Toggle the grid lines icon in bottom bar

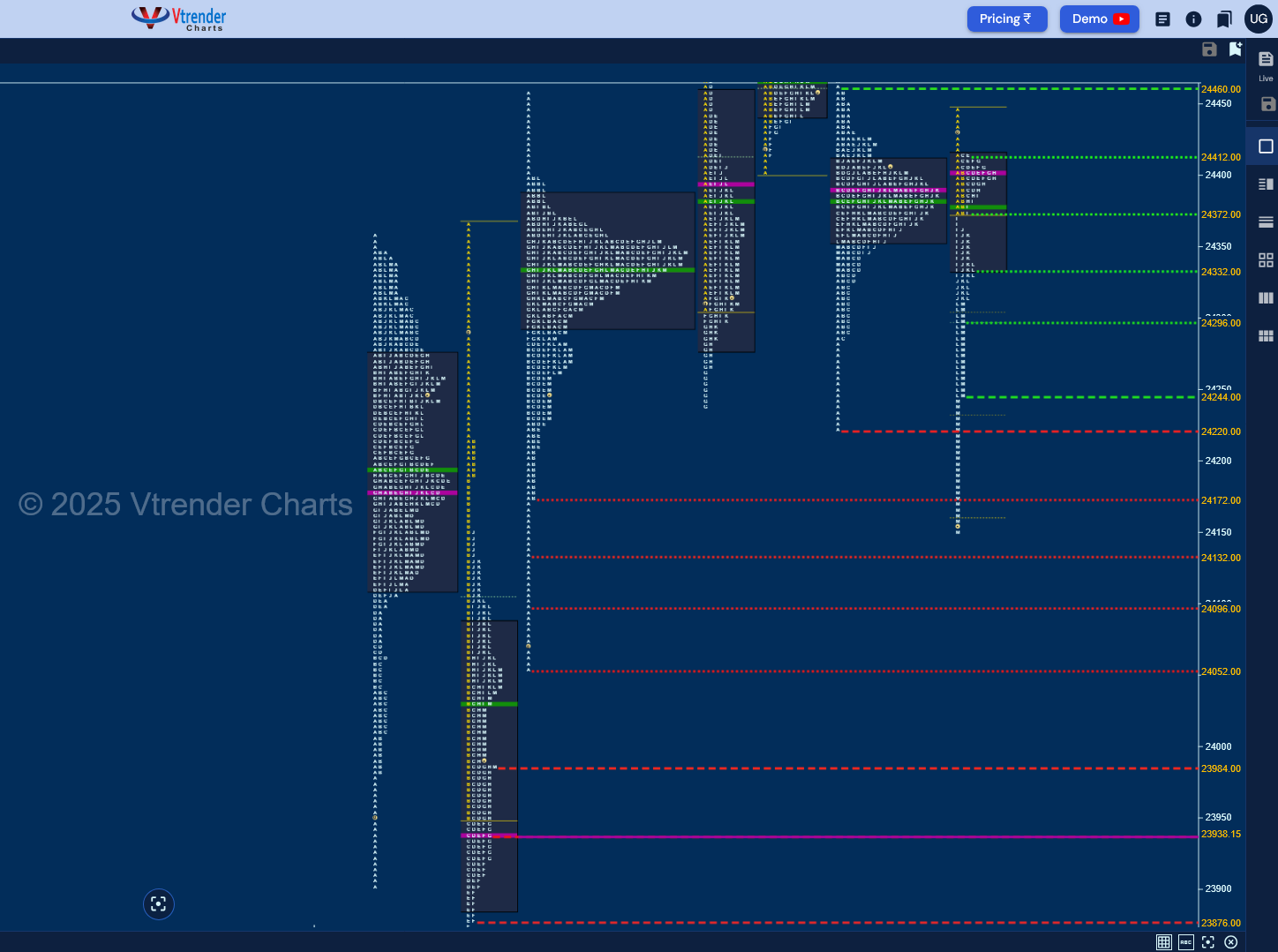[1164, 942]
